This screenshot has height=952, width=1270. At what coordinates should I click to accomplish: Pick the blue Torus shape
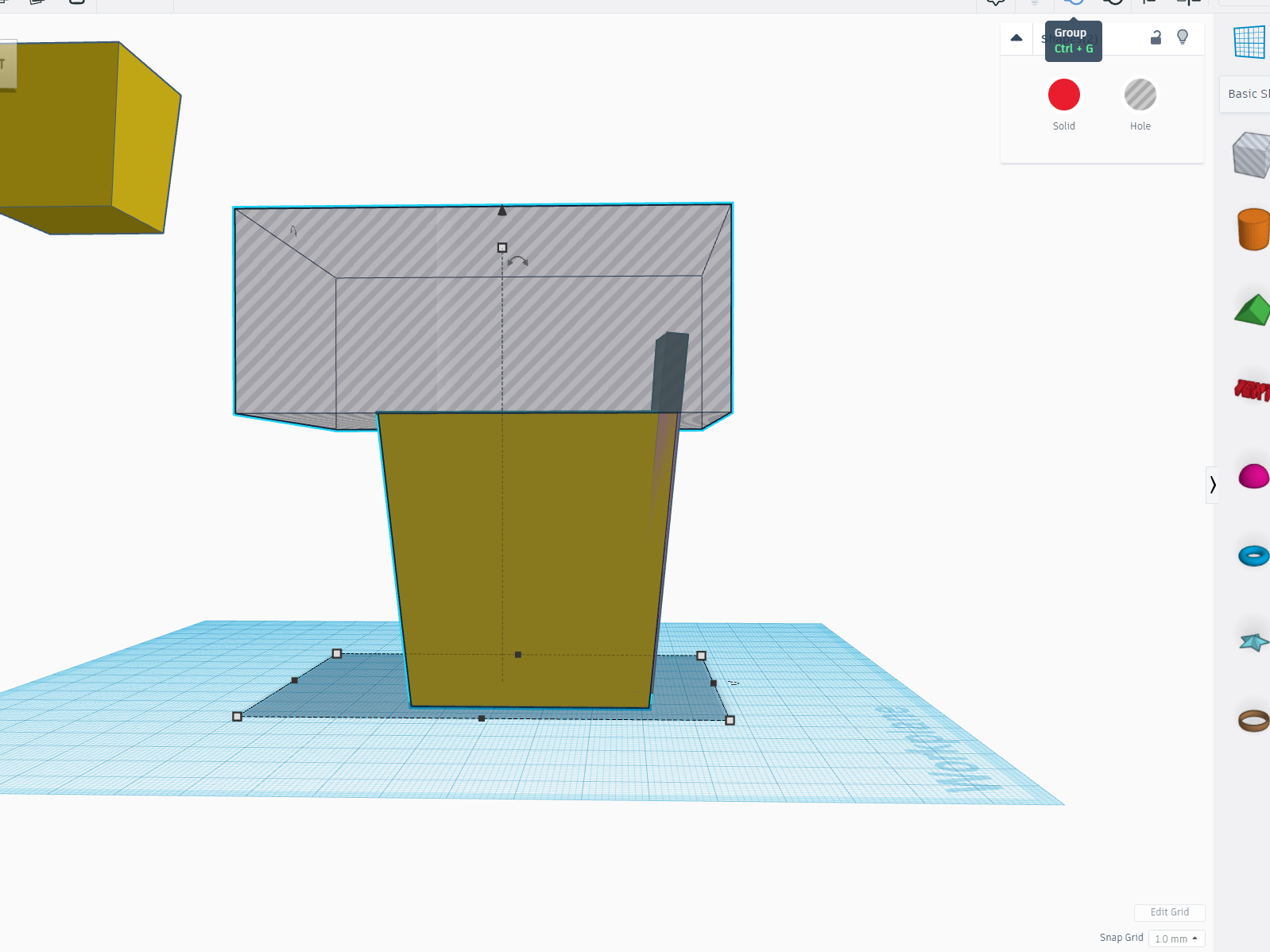(x=1253, y=555)
